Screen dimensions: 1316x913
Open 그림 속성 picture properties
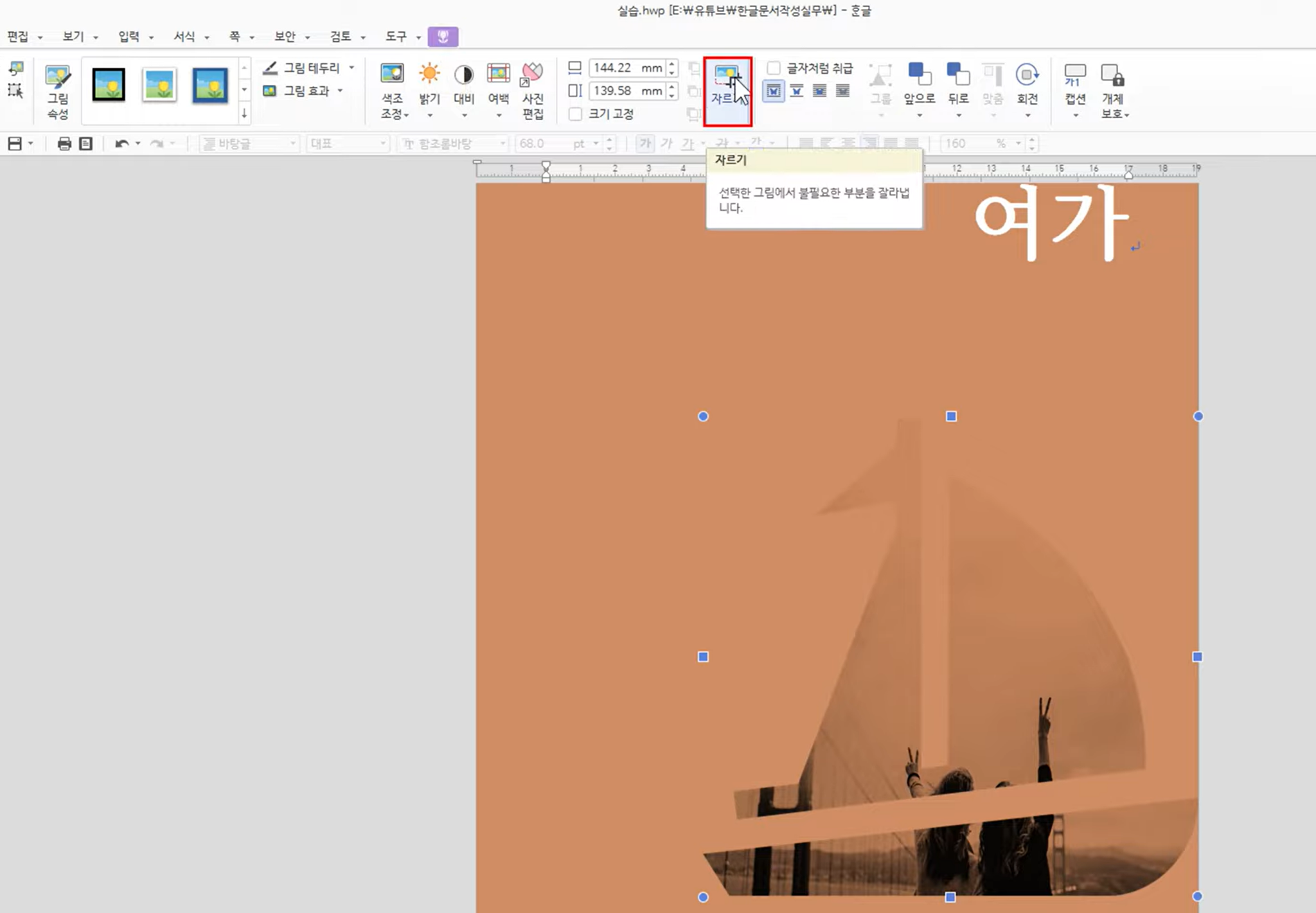point(58,91)
